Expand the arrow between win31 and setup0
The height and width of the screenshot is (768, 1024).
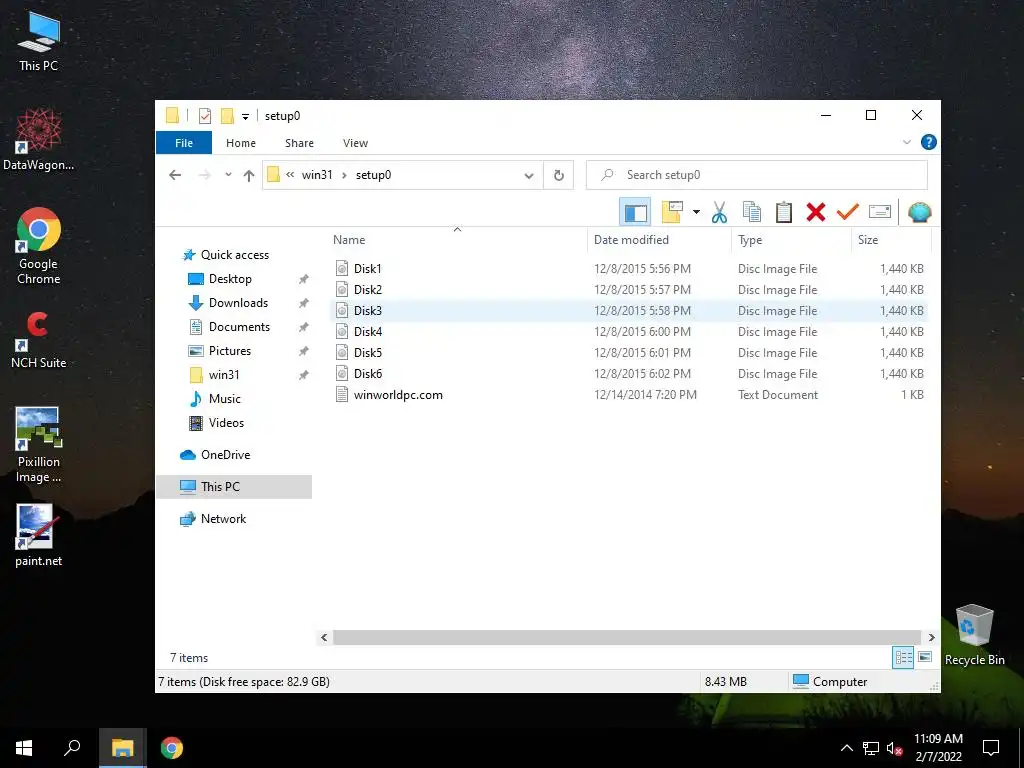point(344,175)
